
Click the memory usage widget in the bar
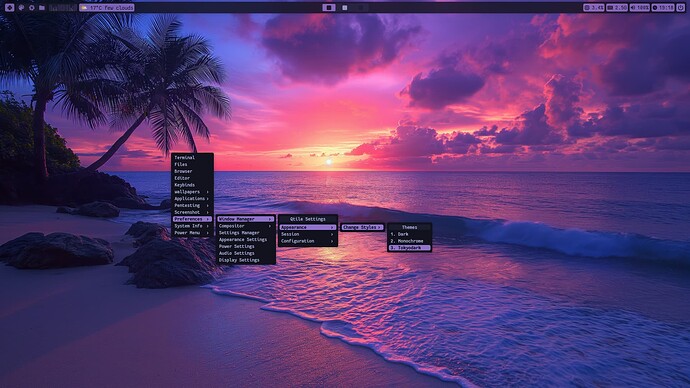617,7
